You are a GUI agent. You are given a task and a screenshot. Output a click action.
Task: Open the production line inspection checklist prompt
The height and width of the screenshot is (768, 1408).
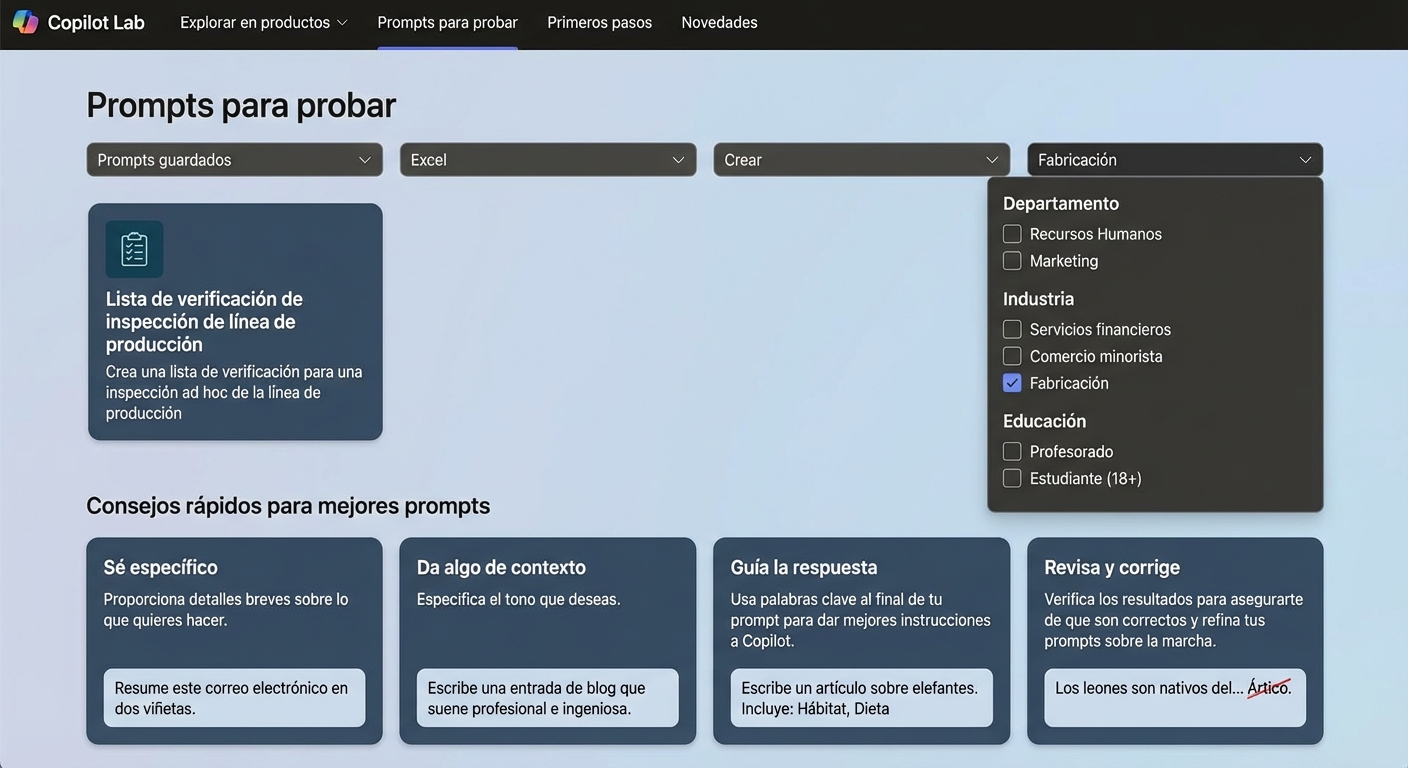point(234,320)
